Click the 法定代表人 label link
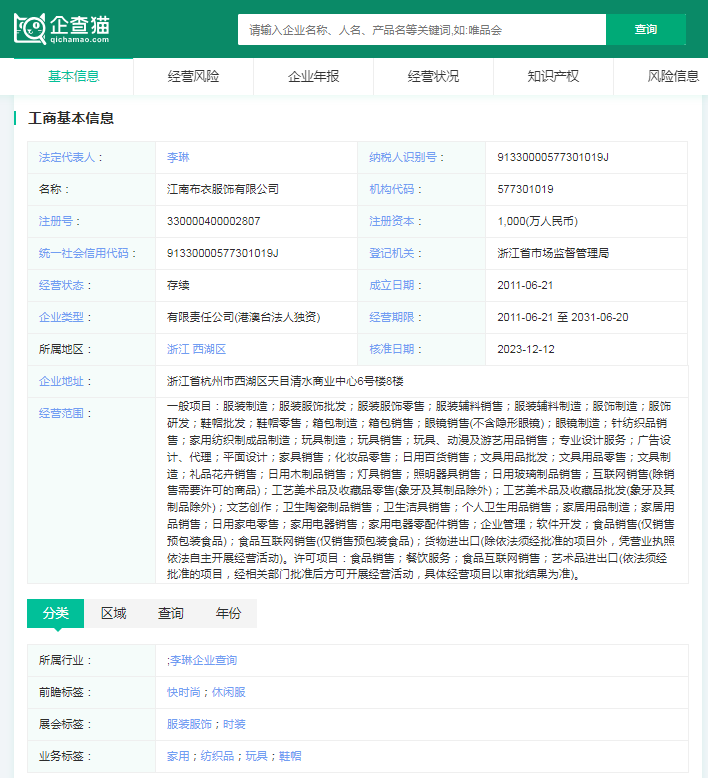This screenshot has width=708, height=778. pyautogui.click(x=66, y=157)
